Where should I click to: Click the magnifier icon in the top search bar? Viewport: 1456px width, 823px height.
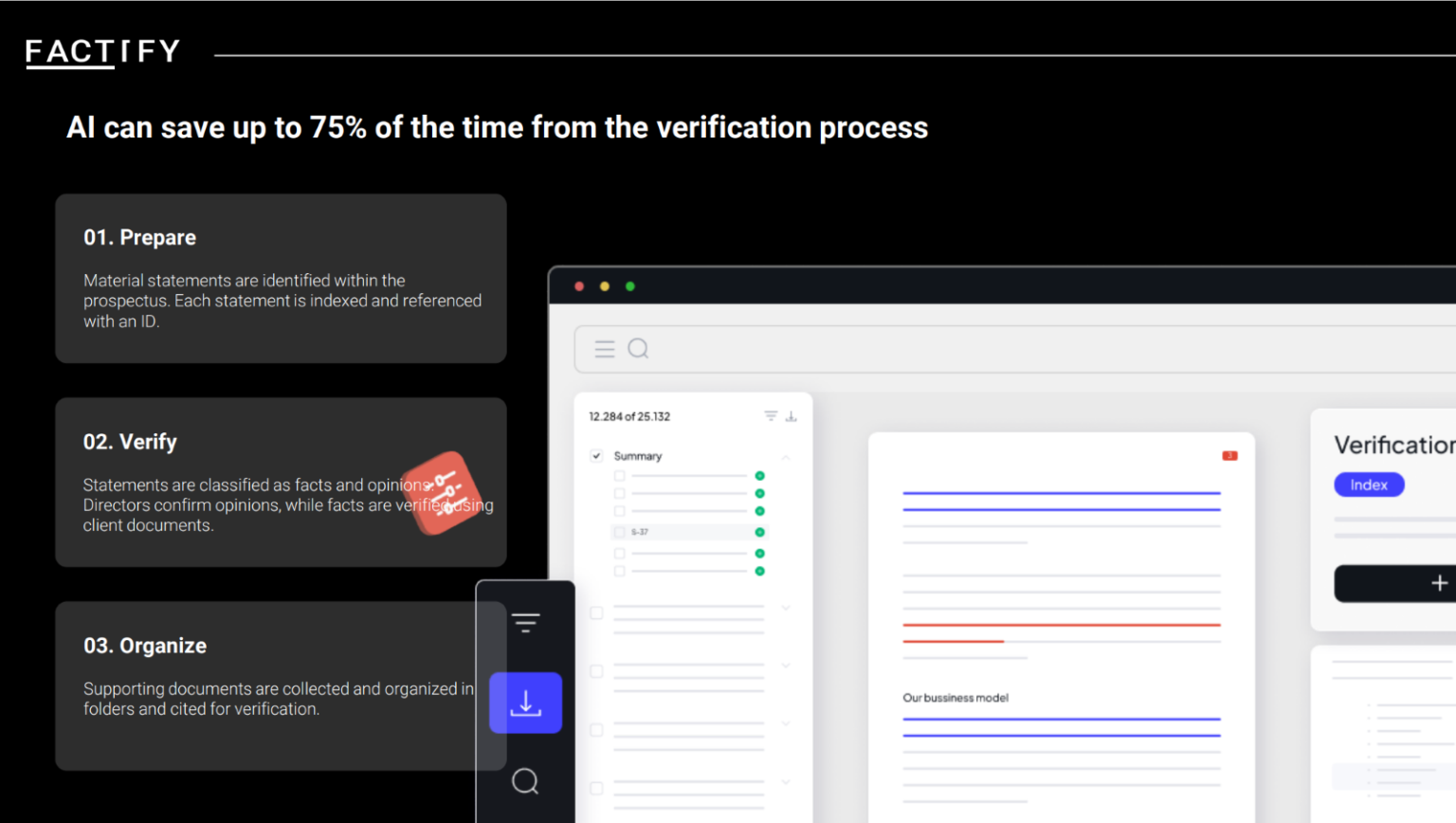point(639,349)
